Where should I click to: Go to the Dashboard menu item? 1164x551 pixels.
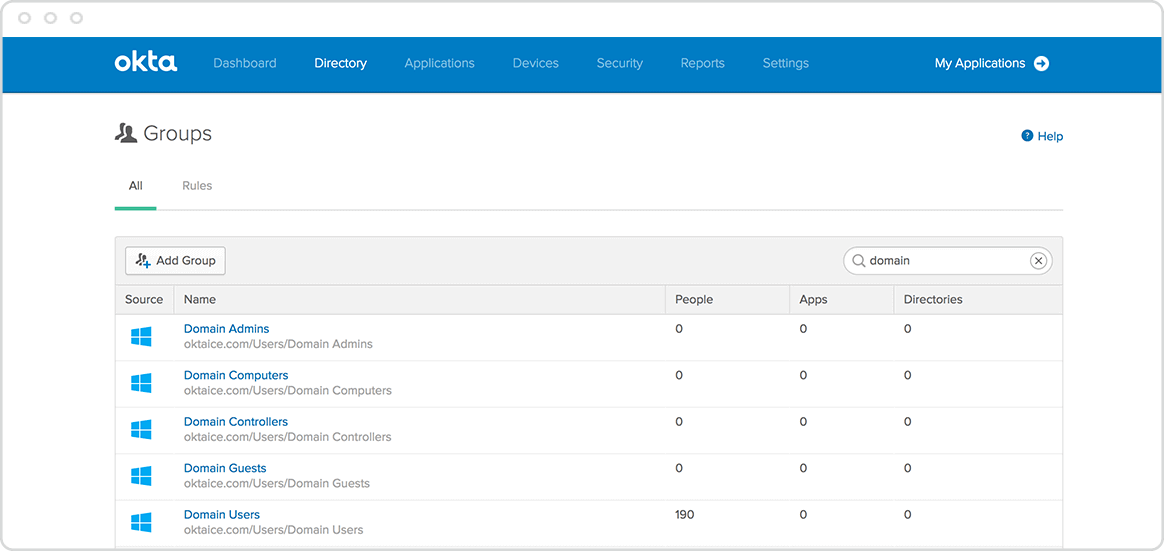point(245,63)
